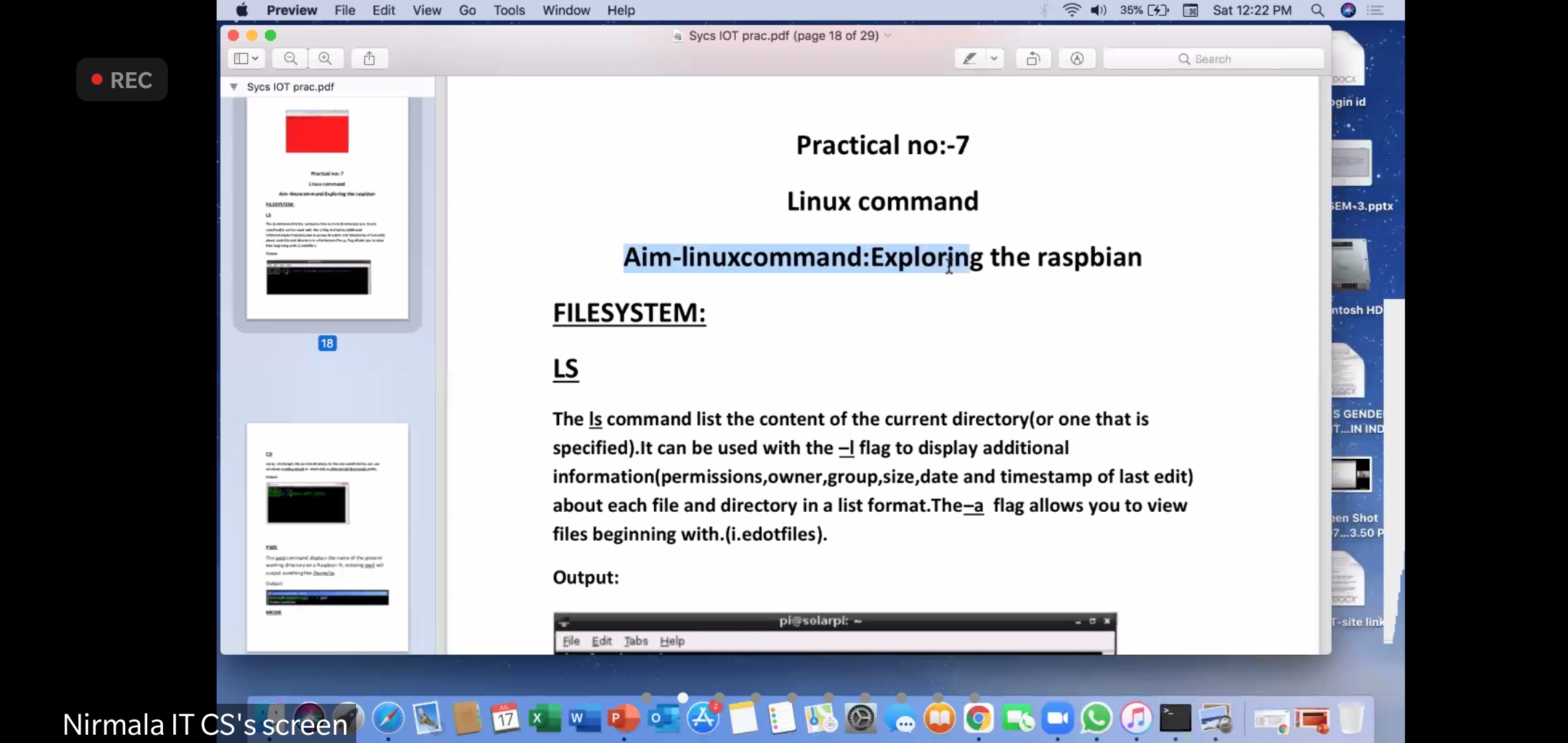Click the zoom in magnifier button
The width and height of the screenshot is (1568, 743).
pyautogui.click(x=325, y=58)
